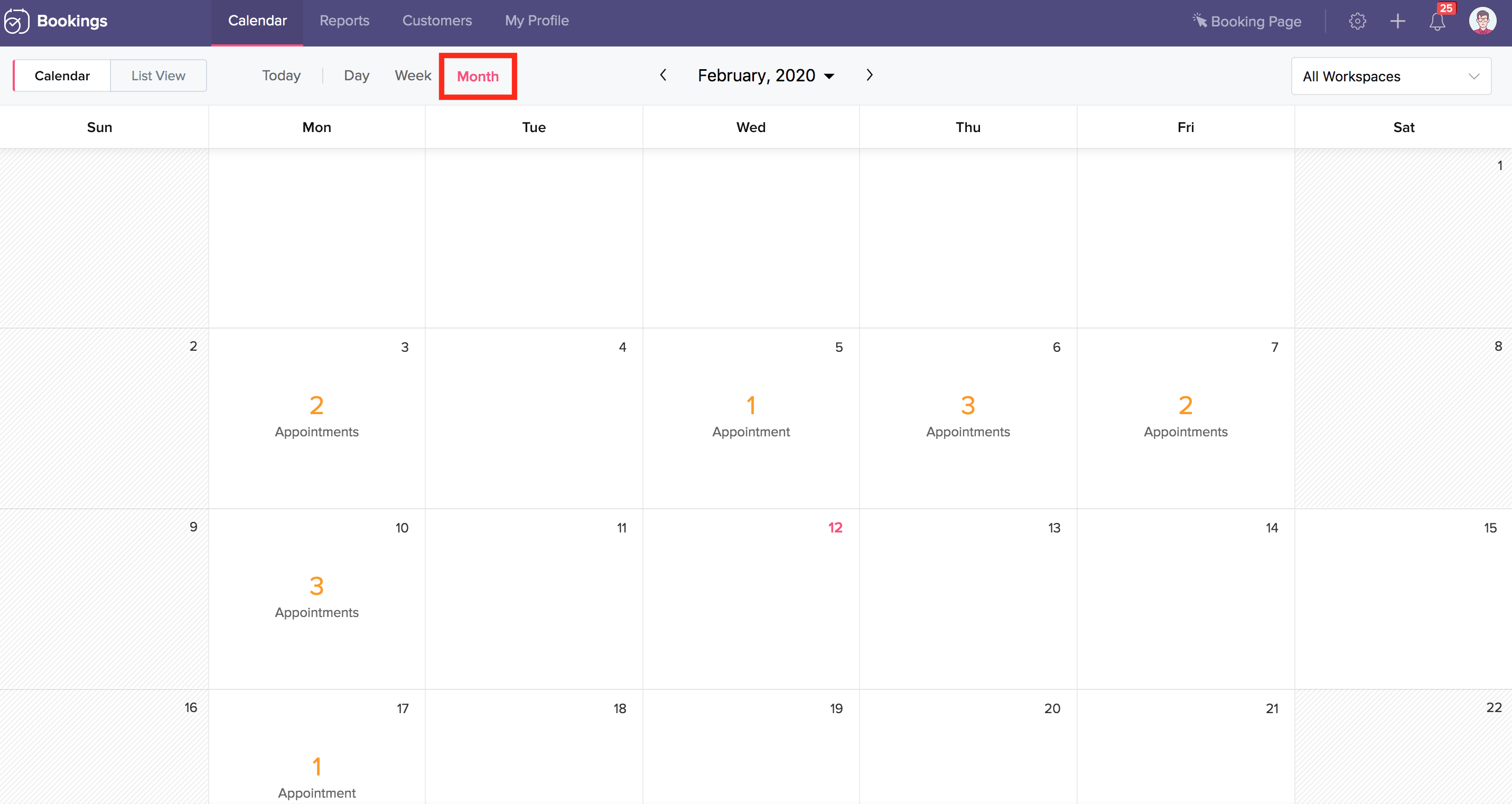The height and width of the screenshot is (804, 1512).
Task: Open Booking Page link
Action: (1247, 21)
